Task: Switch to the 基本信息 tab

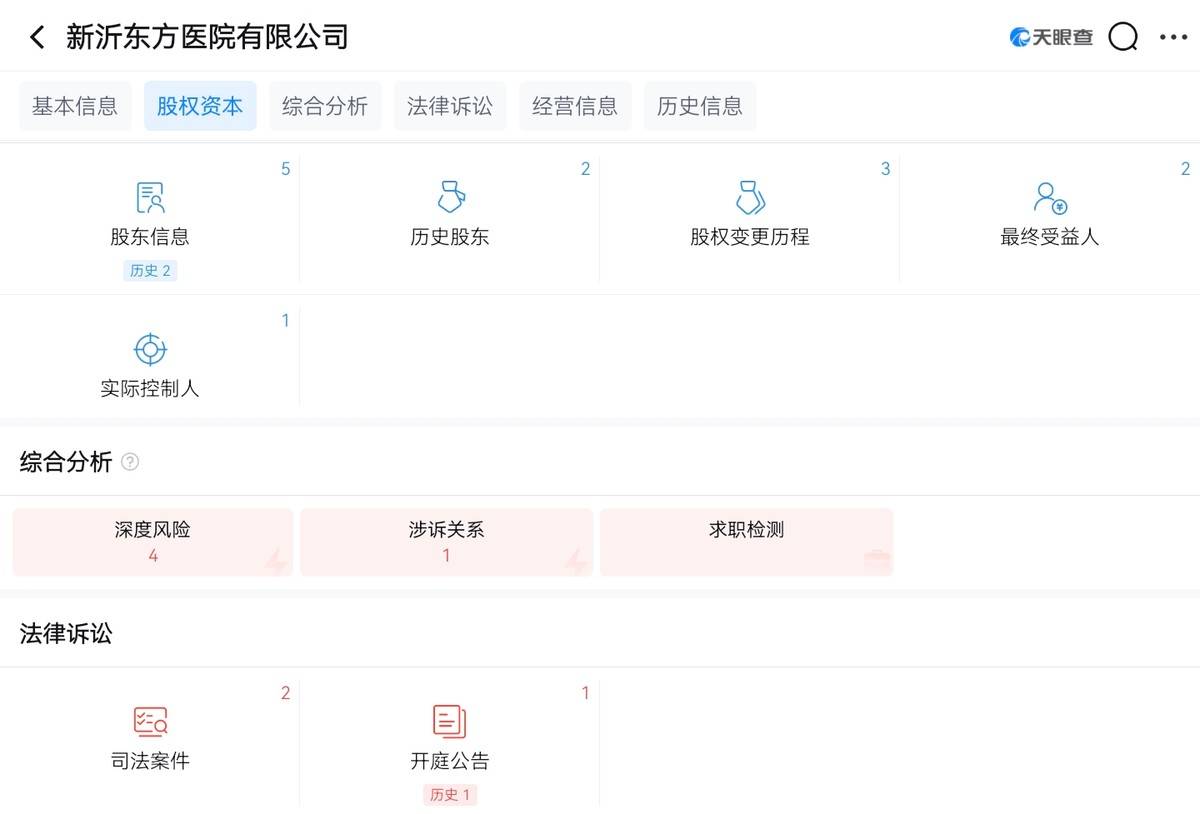Action: click(75, 105)
